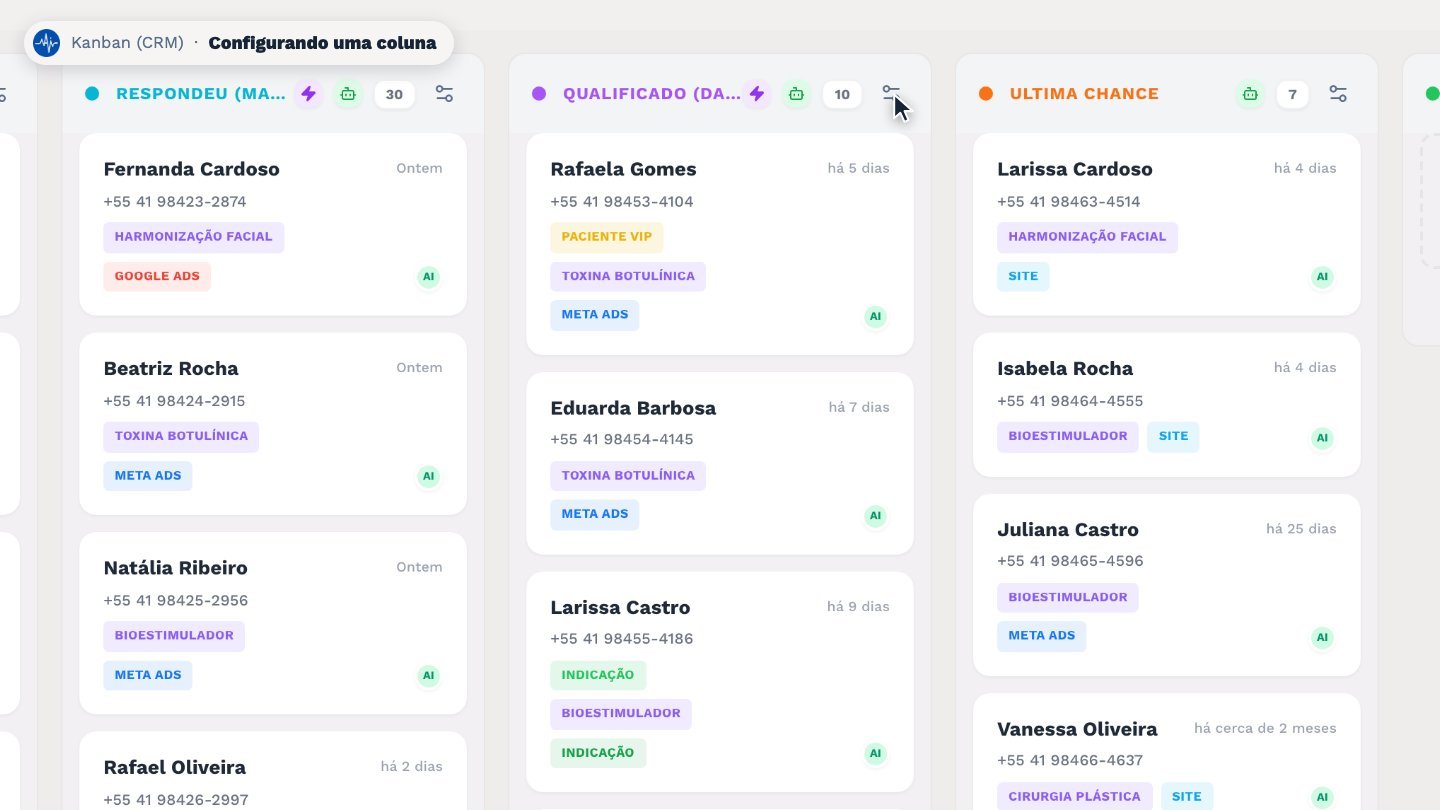Click AI badge on Natália Ribeiro card
Viewport: 1440px width, 810px height.
click(429, 676)
